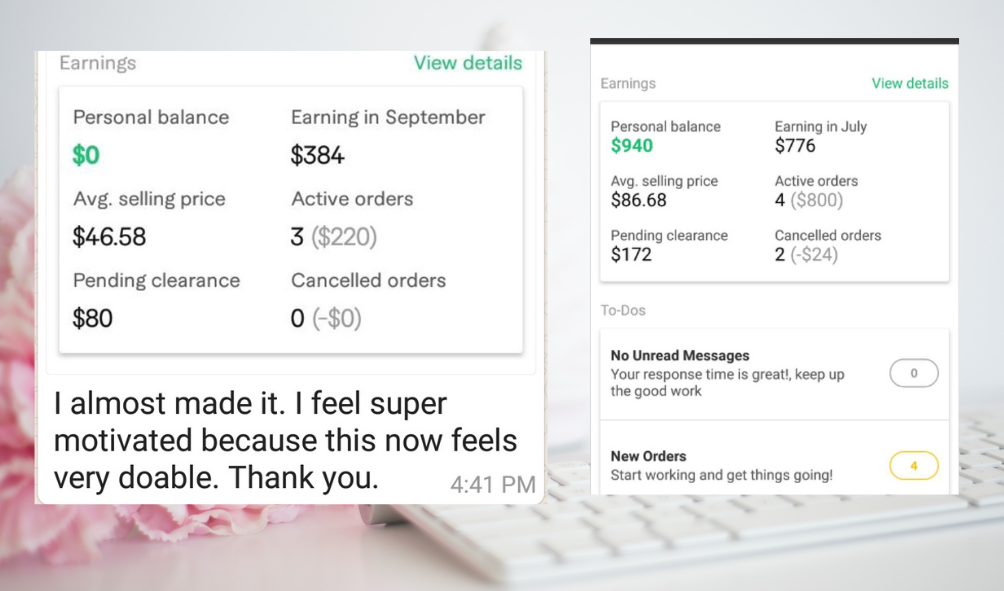Click the yellow 4 new orders badge
Viewport: 1004px width, 591px height.
point(913,465)
